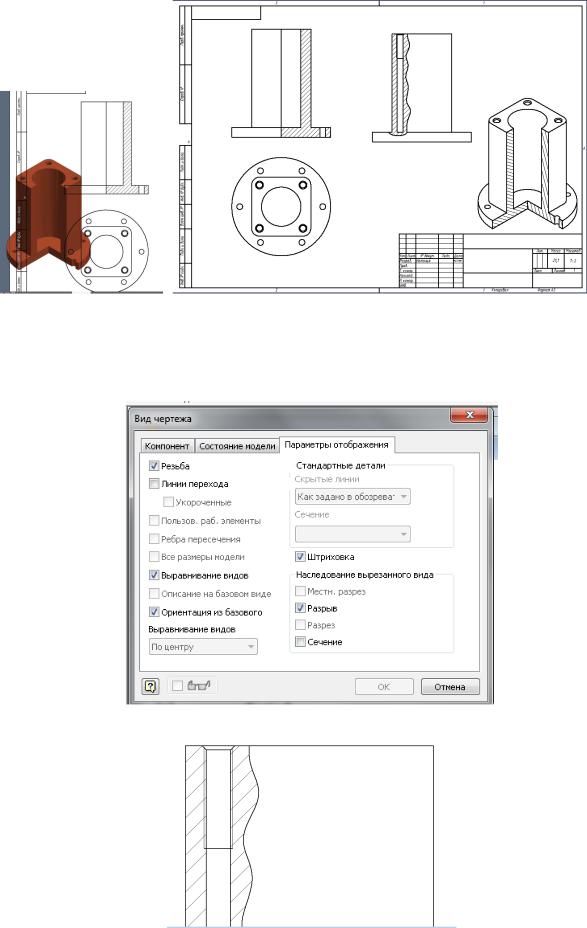Open the empty Сечение combo box
The width and height of the screenshot is (587, 928).
pyautogui.click(x=353, y=534)
